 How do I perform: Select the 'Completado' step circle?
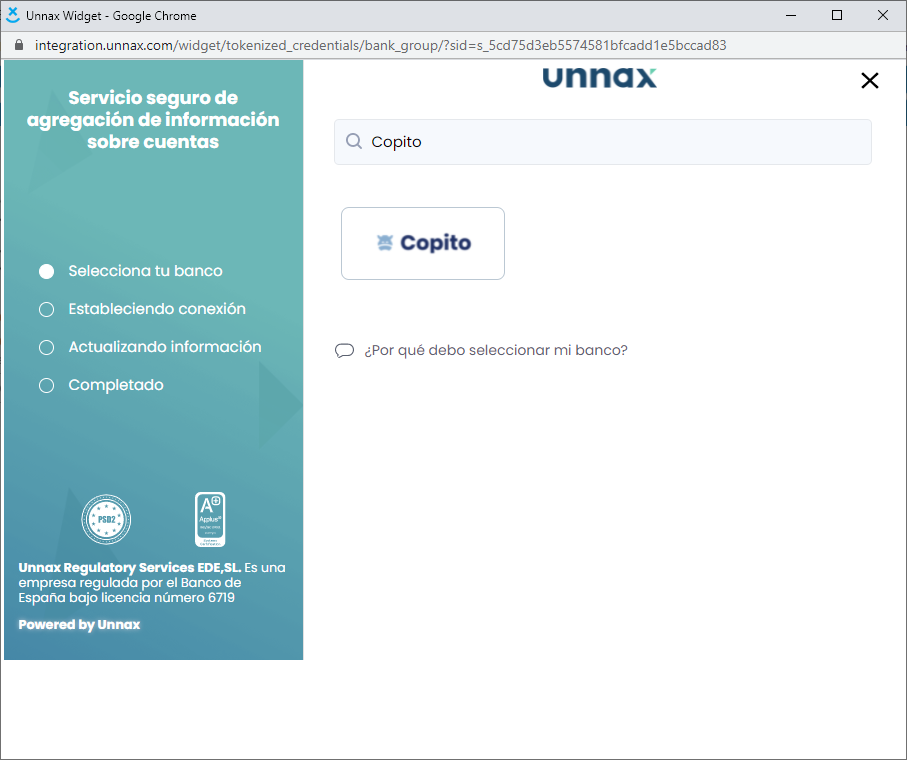[x=46, y=385]
